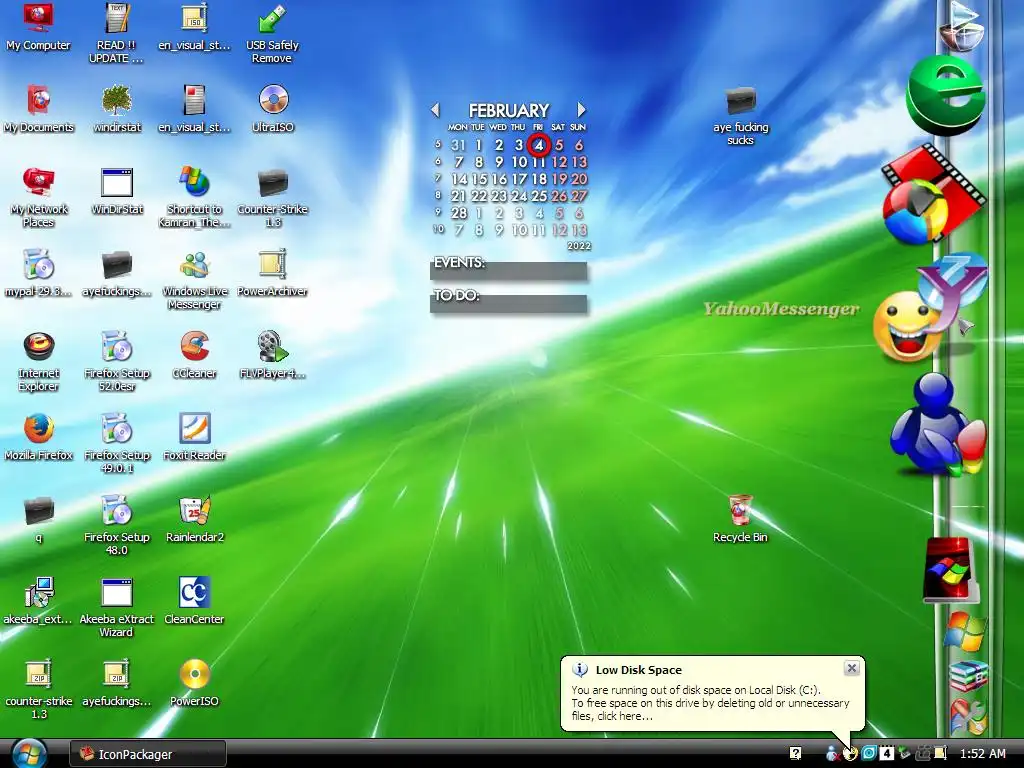Click the Windows flag dock icon

[x=965, y=631]
